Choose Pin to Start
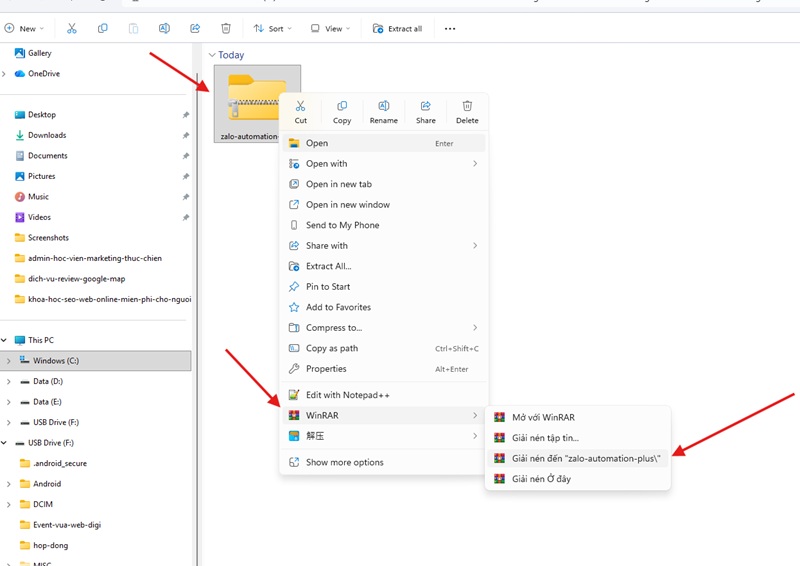Image resolution: width=800 pixels, height=566 pixels. (x=384, y=286)
